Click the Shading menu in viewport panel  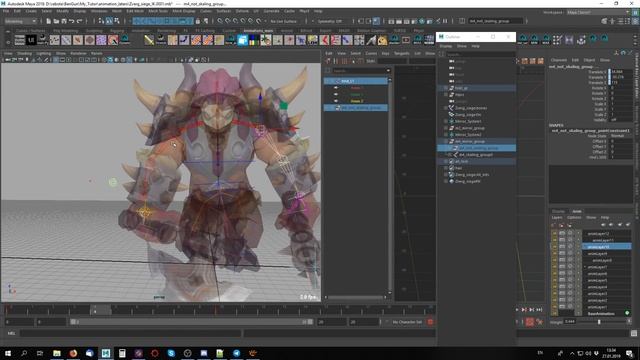[24, 53]
